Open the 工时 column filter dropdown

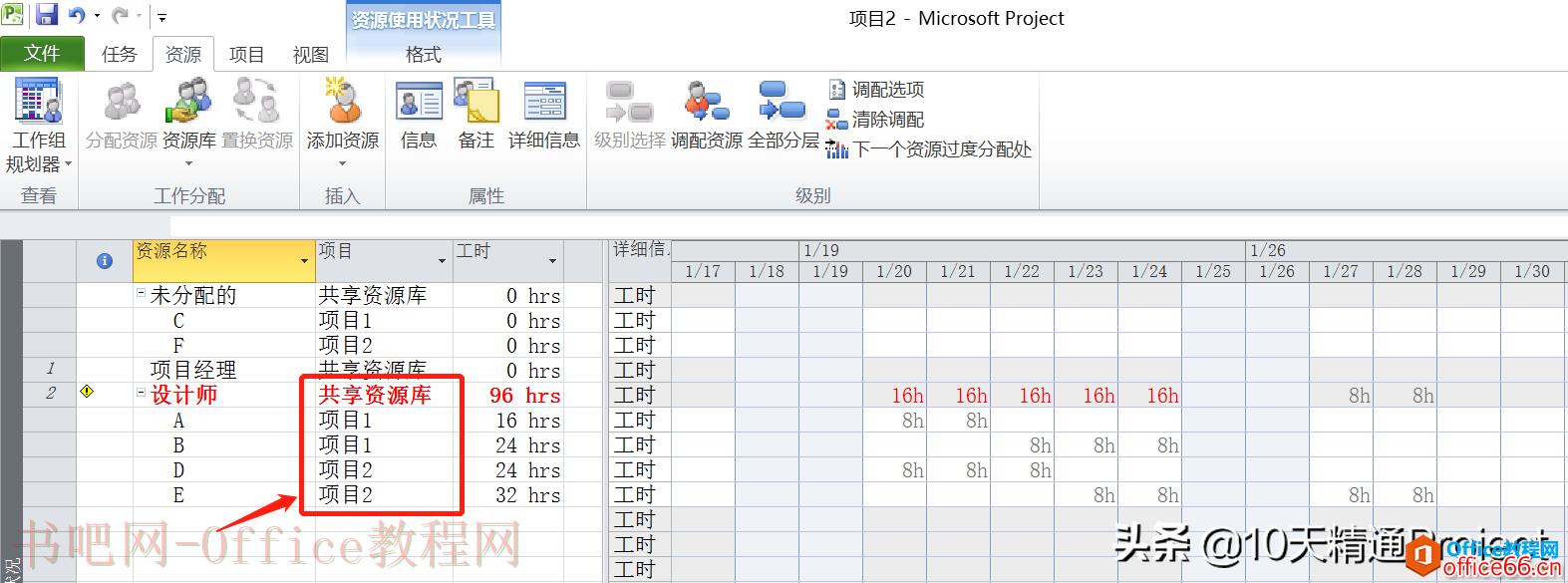click(x=552, y=261)
